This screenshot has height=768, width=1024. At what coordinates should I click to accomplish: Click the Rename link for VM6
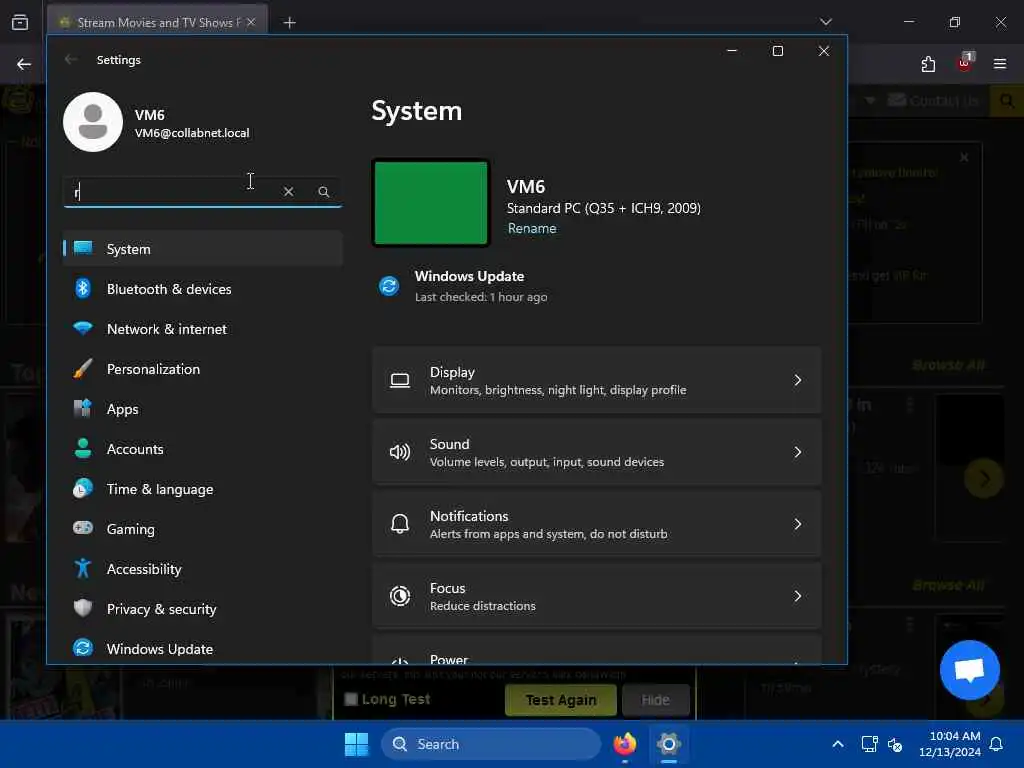(532, 229)
